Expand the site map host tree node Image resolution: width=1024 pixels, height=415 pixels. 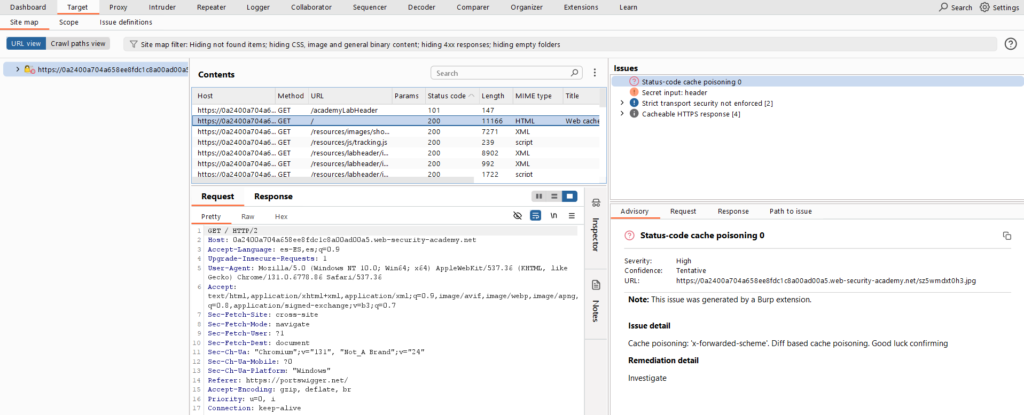point(20,70)
